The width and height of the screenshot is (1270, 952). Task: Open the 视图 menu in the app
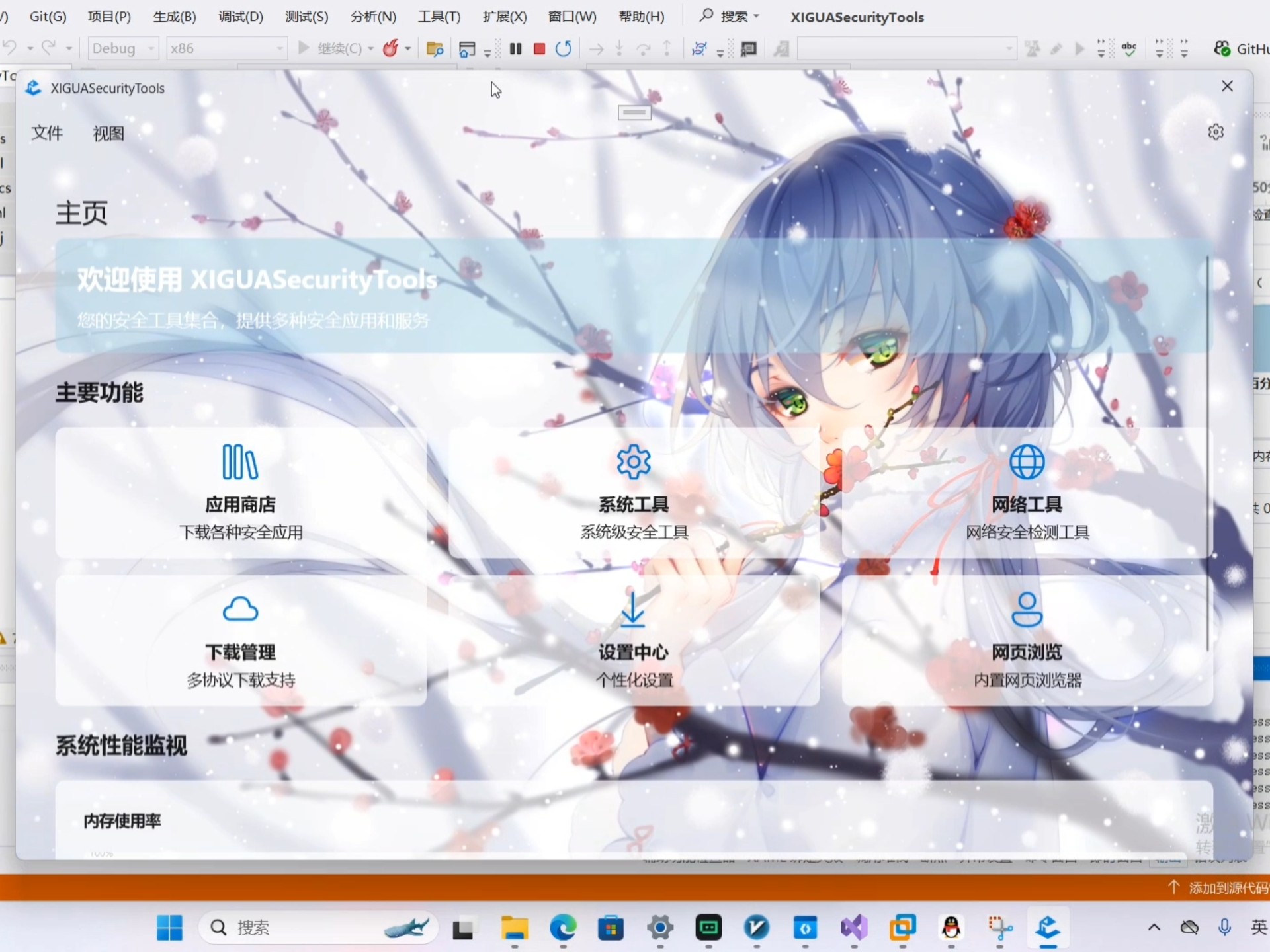coord(108,133)
